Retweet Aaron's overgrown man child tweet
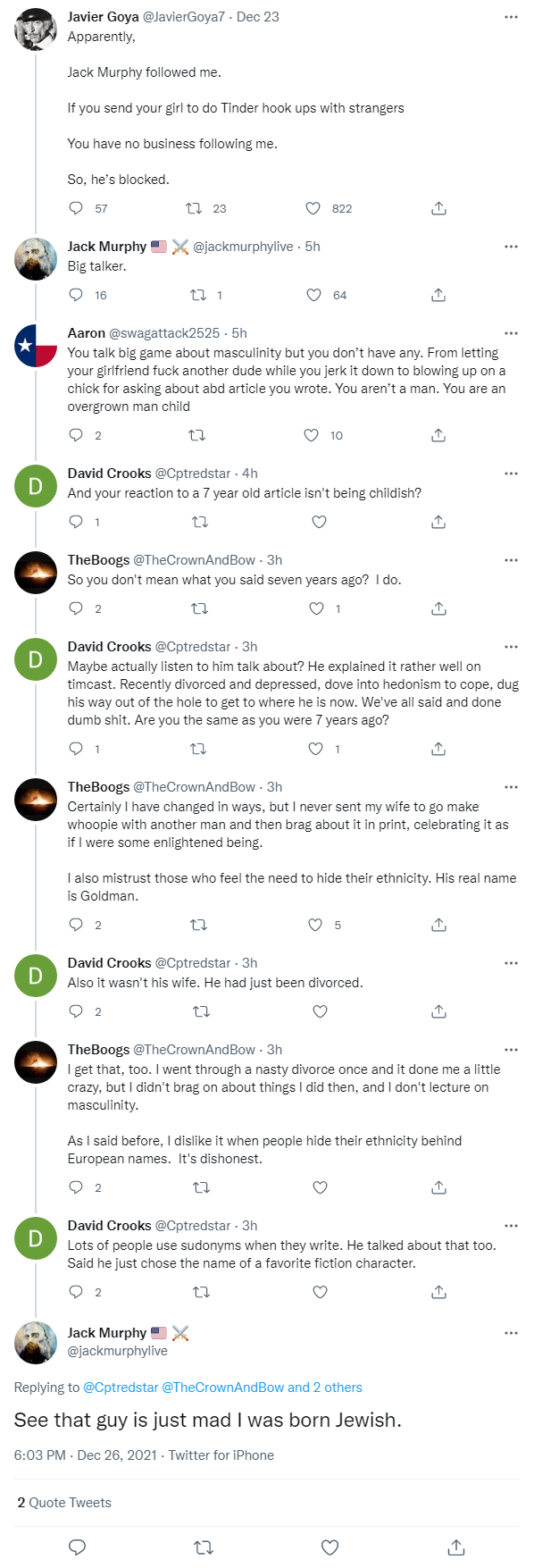The height and width of the screenshot is (1568, 534). pos(197,435)
